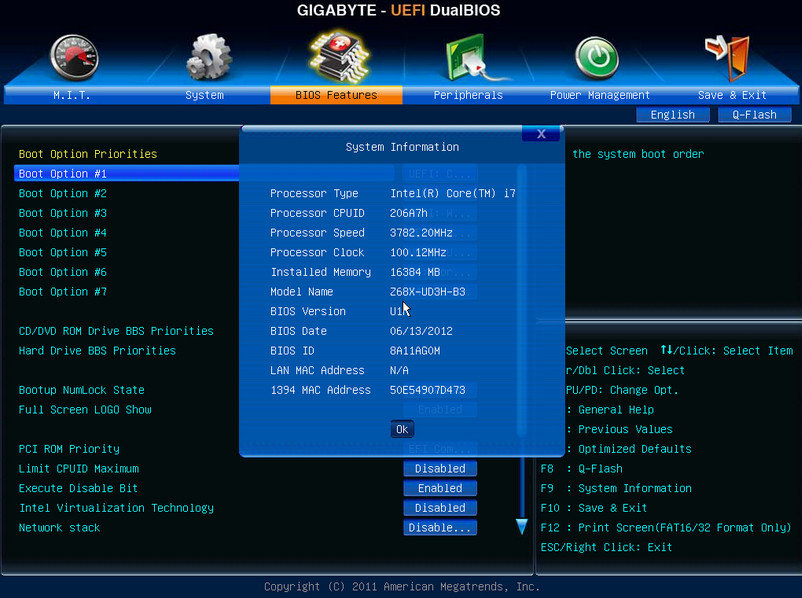
Task: Click the F8 Q-Flash help line
Action: tap(582, 469)
